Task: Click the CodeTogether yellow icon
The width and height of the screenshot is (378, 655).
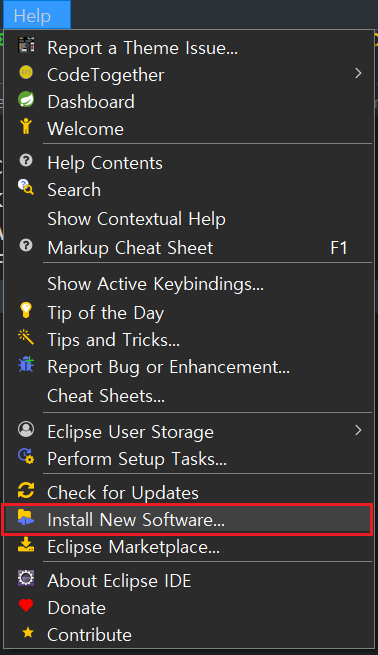Action: click(x=26, y=73)
